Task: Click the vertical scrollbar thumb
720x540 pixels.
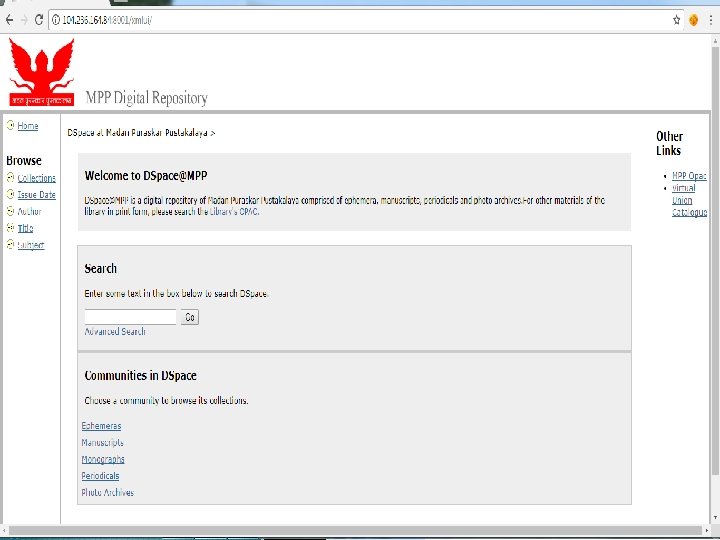Action: 715,259
